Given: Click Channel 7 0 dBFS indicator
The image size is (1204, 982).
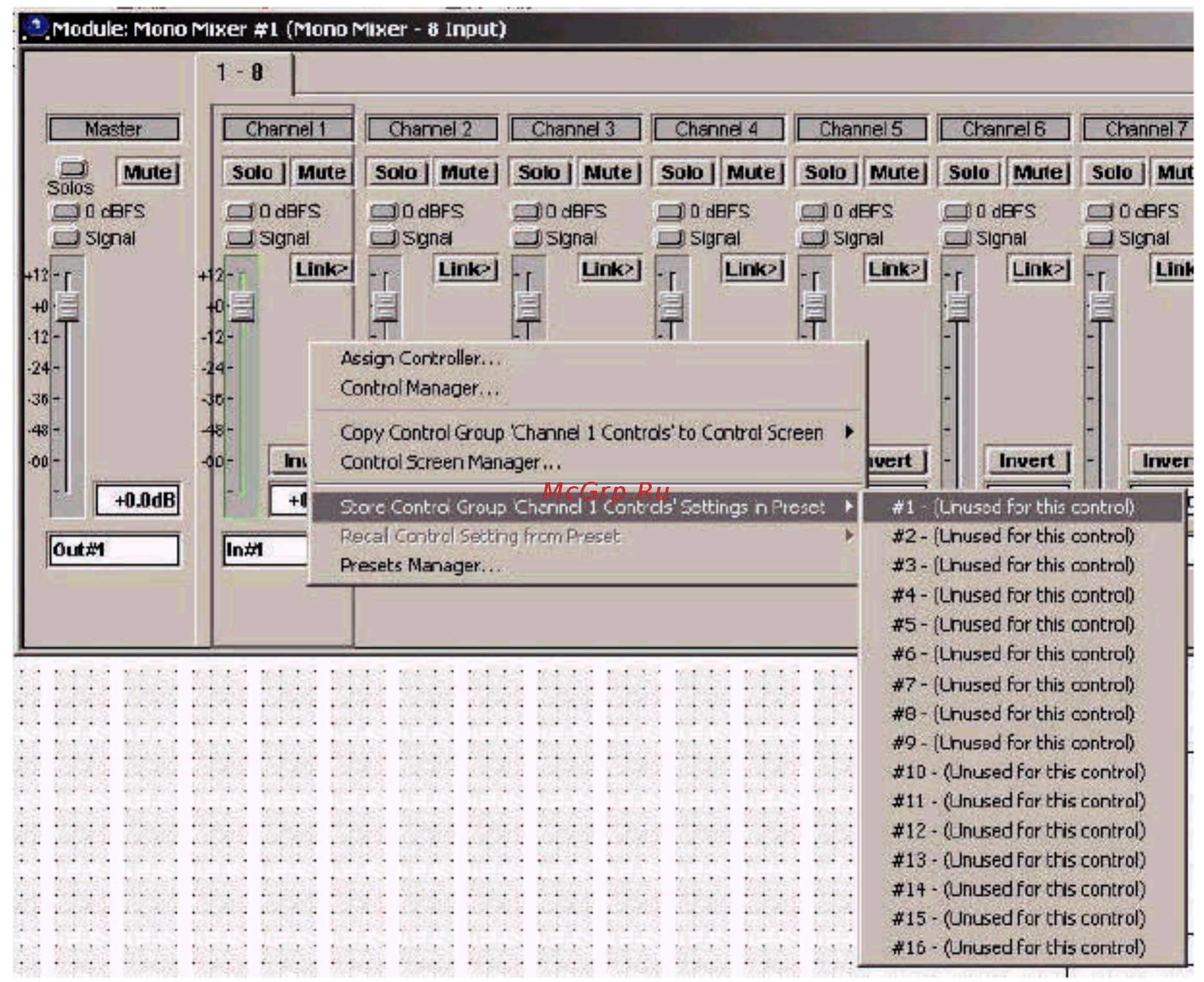Looking at the screenshot, I should tap(1100, 211).
